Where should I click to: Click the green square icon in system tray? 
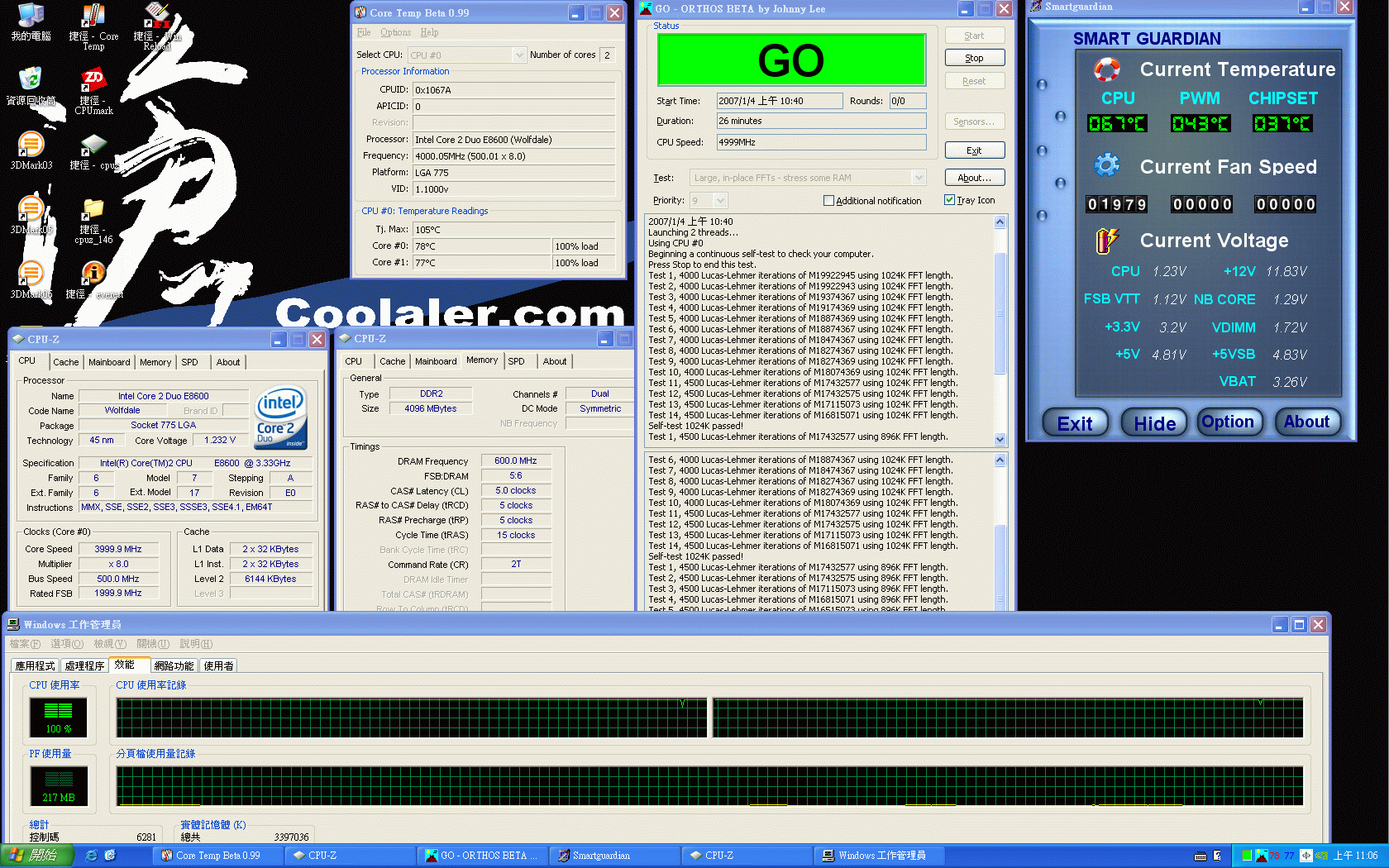point(1246,856)
